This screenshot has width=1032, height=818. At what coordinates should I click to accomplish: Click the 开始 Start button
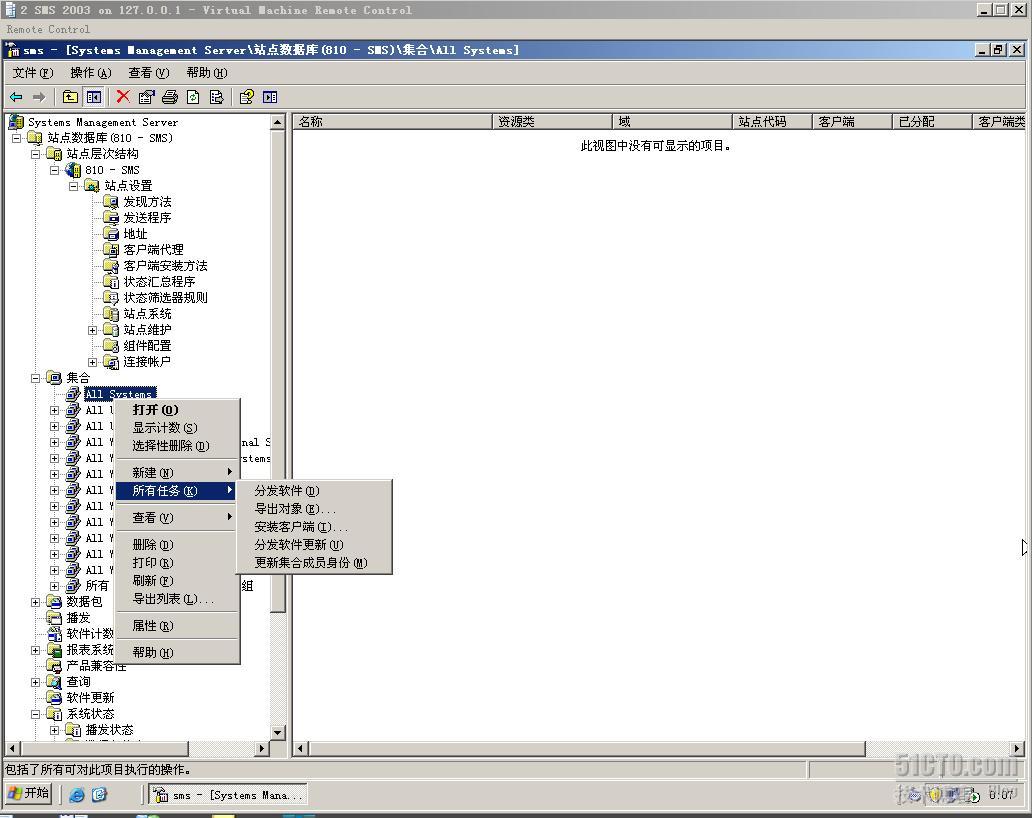[x=29, y=793]
